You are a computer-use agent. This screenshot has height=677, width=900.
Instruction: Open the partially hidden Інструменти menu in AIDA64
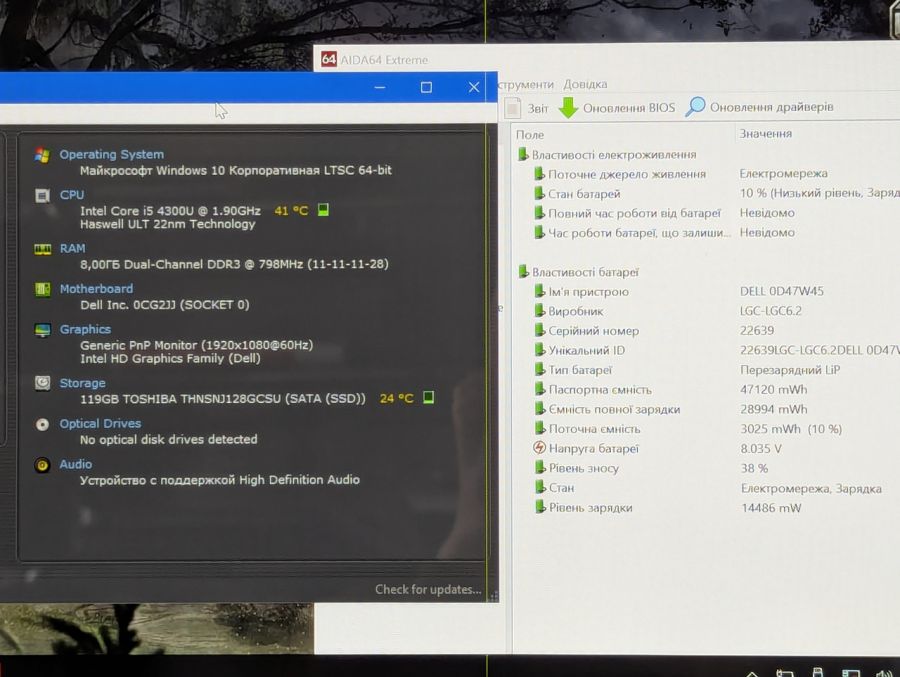(x=526, y=84)
